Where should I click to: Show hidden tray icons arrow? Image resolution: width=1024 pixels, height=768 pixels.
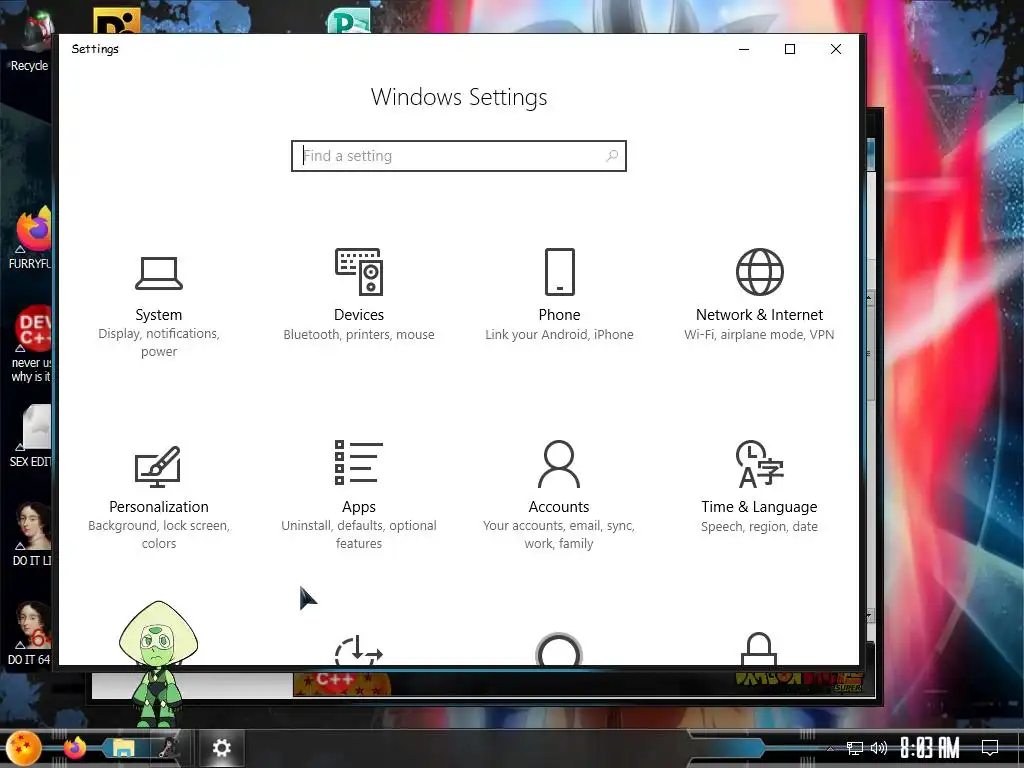pyautogui.click(x=831, y=748)
